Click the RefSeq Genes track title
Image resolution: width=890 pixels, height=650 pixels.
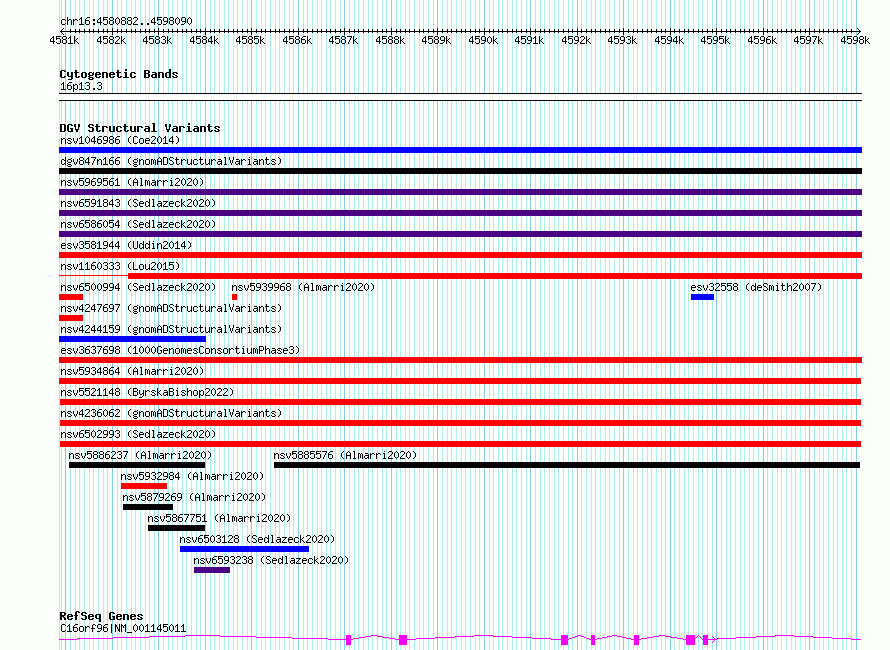click(x=101, y=617)
